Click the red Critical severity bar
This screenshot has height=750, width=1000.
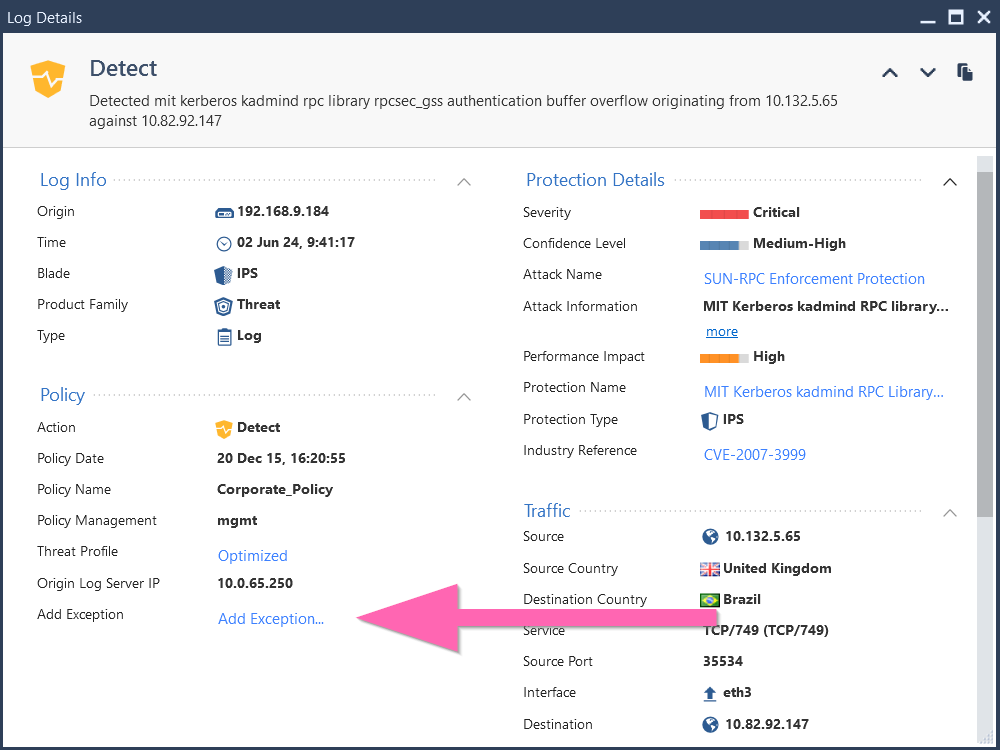coord(724,212)
